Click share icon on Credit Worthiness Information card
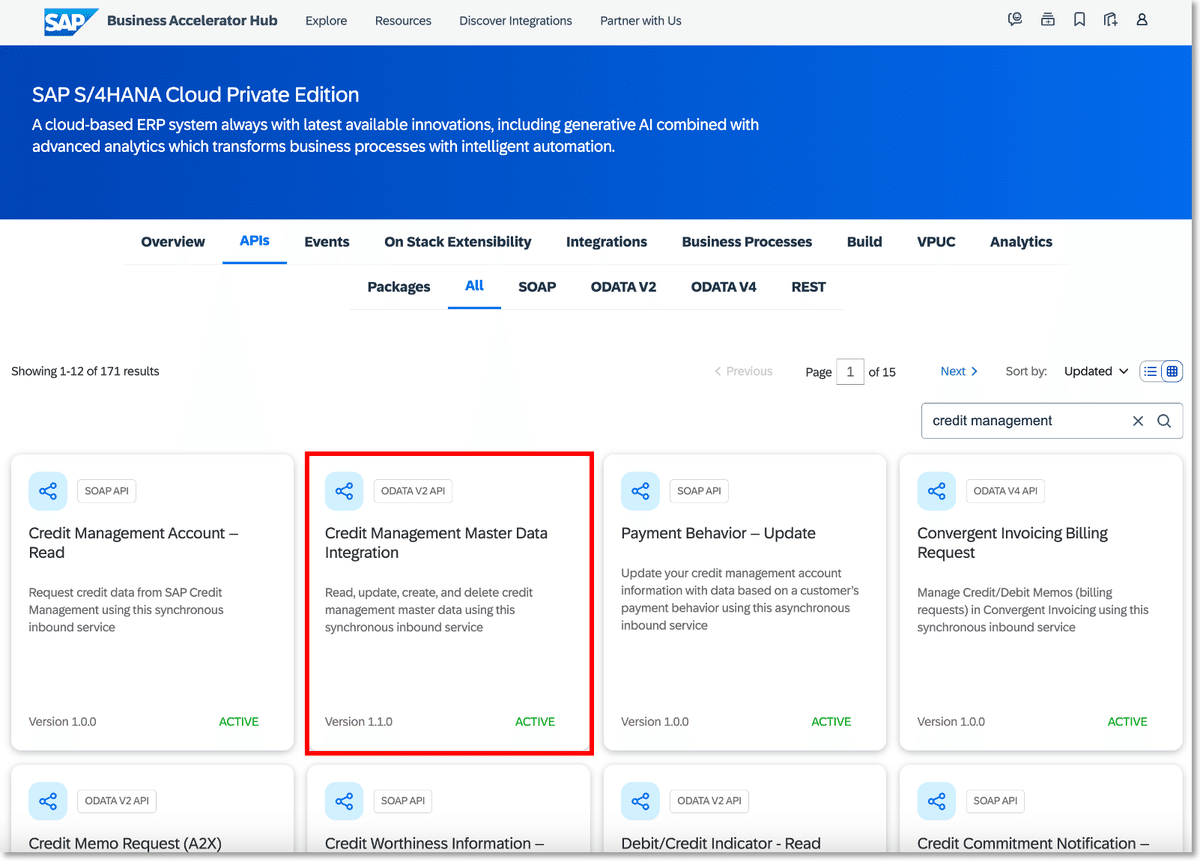Viewport: 1200px width, 861px height. pyautogui.click(x=344, y=801)
